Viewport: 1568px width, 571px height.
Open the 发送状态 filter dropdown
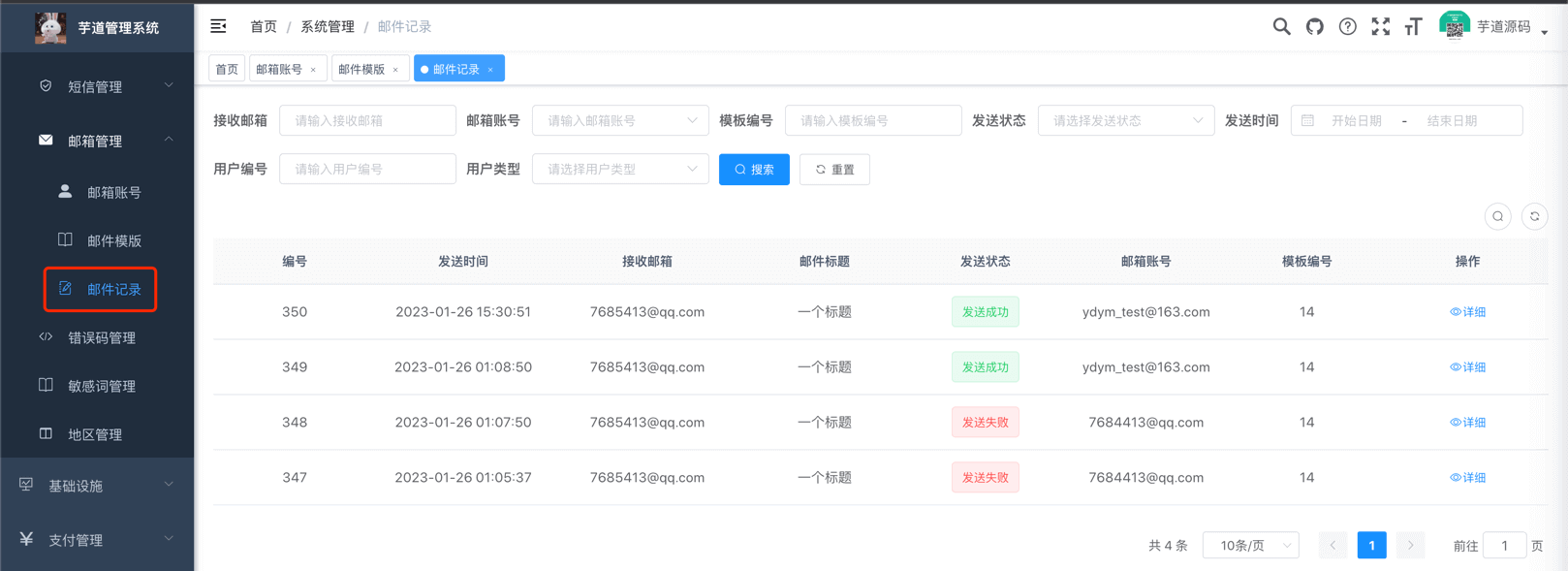[1125, 121]
